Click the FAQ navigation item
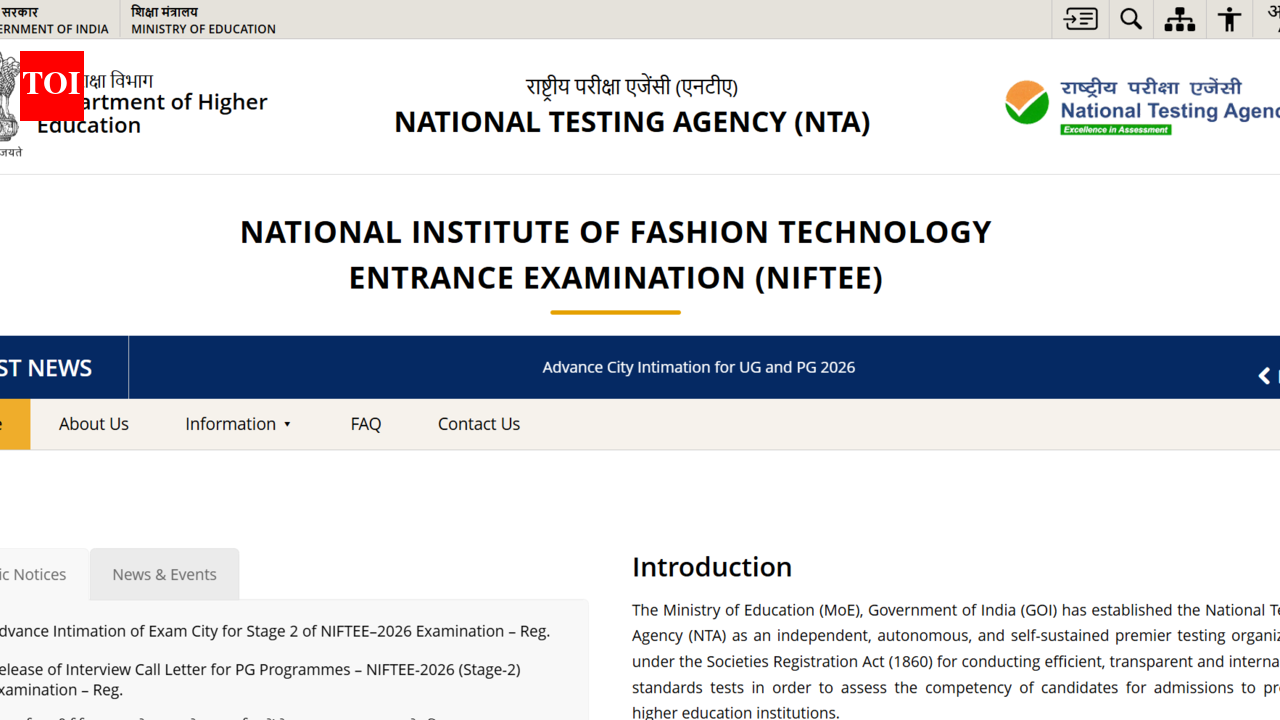 coord(365,424)
